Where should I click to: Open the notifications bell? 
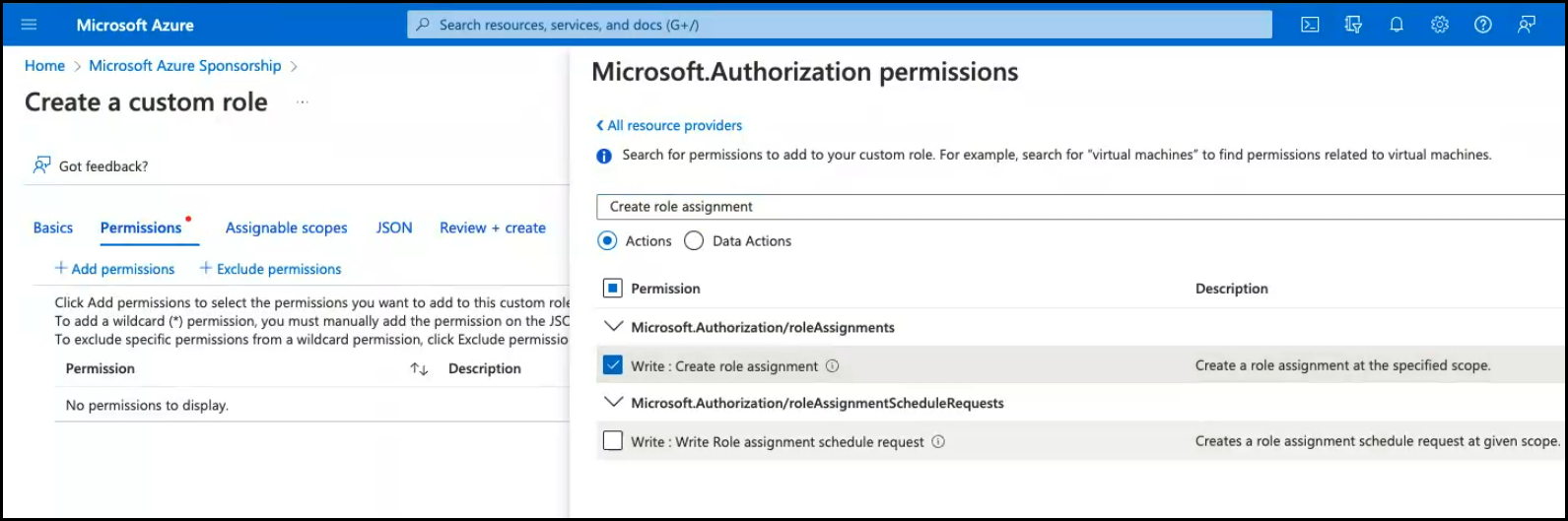pos(1397,25)
